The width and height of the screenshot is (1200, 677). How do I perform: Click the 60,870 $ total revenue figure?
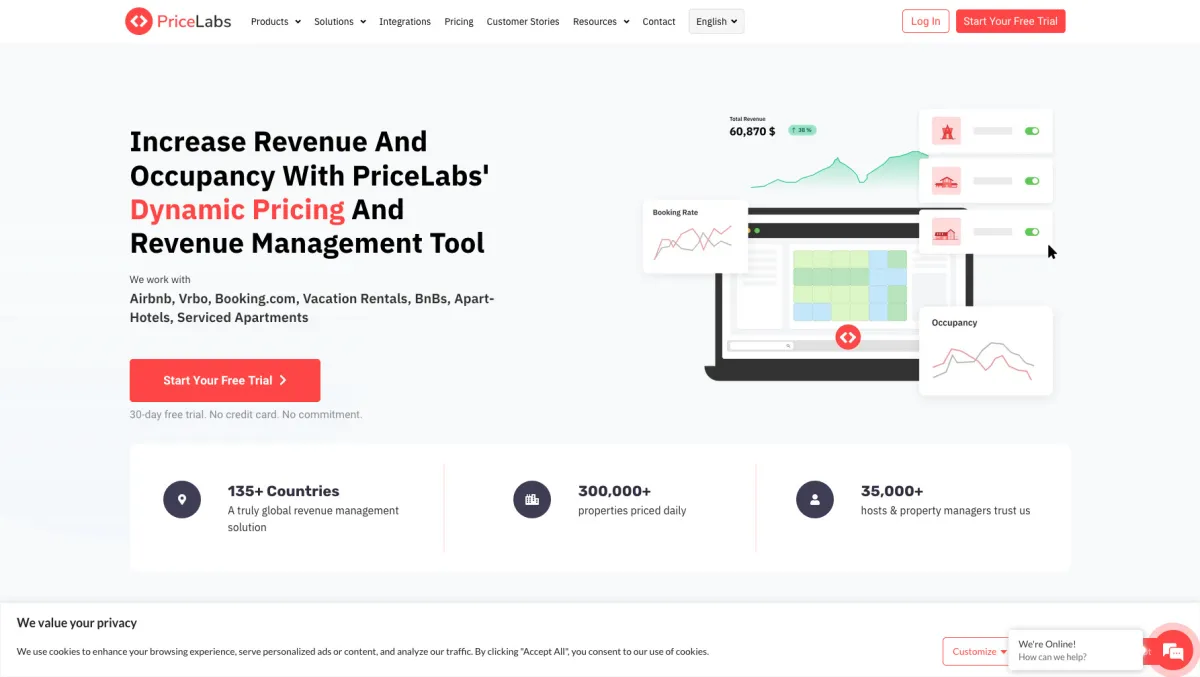click(752, 131)
